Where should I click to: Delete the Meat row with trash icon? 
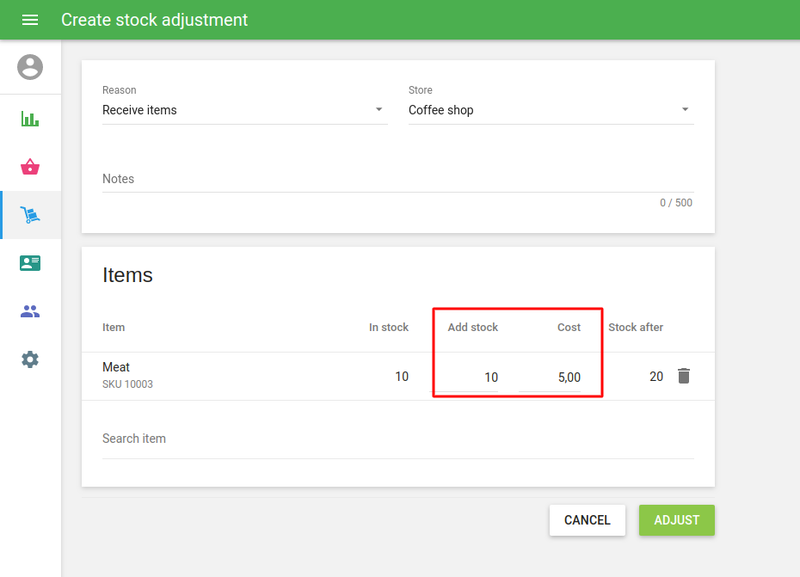point(684,376)
